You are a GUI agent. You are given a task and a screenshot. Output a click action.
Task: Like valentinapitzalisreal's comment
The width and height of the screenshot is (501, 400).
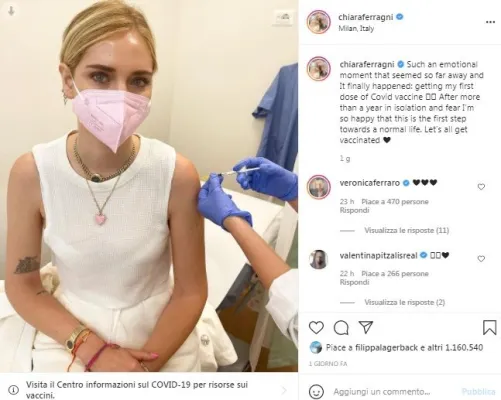[x=481, y=259]
